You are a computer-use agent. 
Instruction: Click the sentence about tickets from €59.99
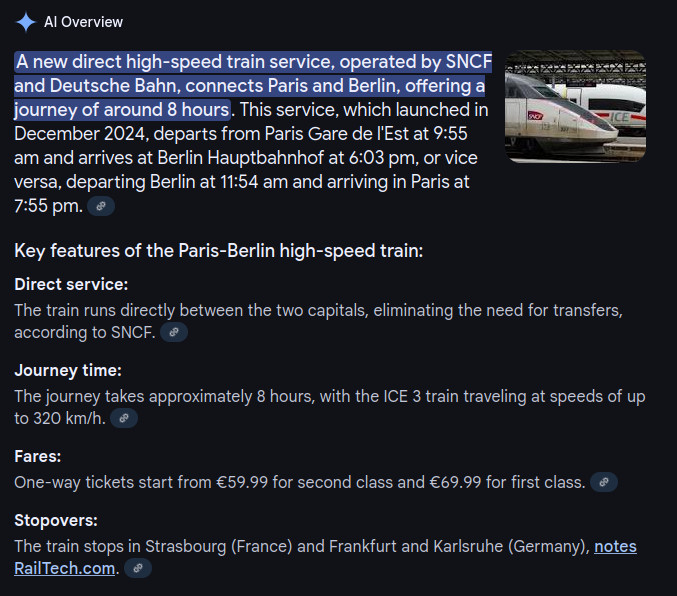pyautogui.click(x=300, y=482)
